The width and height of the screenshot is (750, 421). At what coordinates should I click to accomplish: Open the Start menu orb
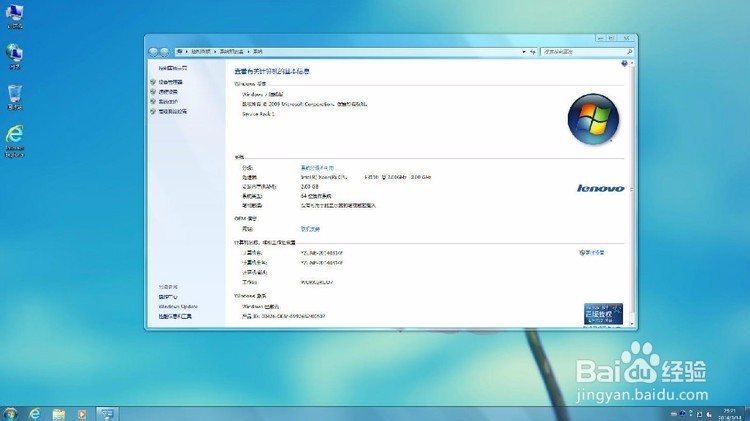(x=10, y=414)
